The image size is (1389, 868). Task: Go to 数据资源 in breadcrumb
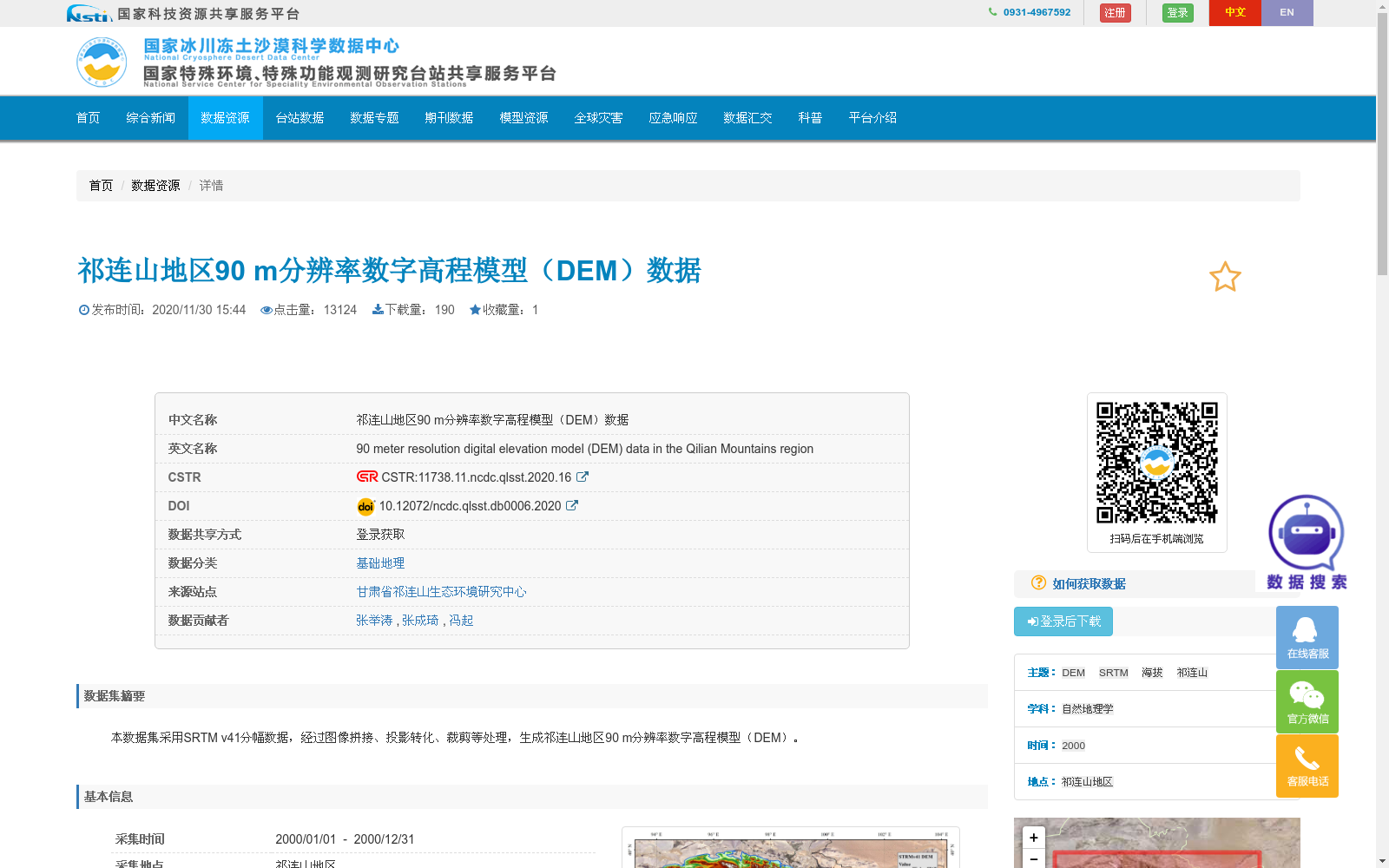[x=155, y=186]
